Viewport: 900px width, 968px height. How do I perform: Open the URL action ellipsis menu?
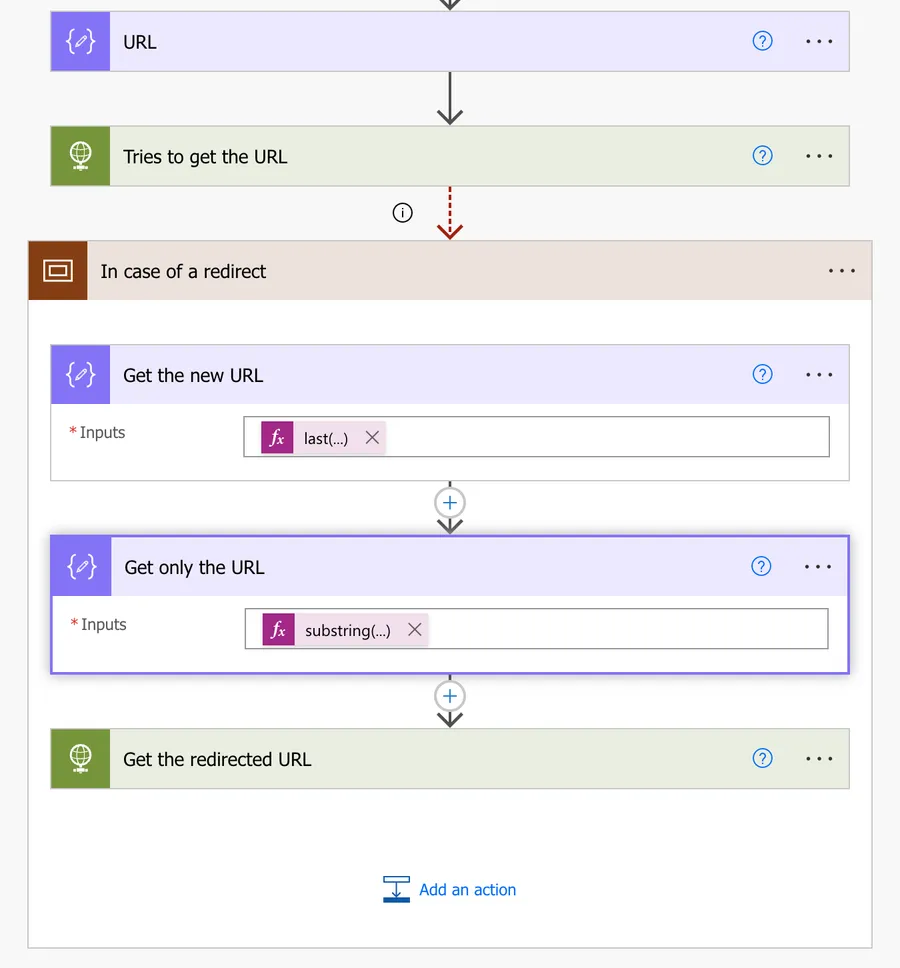819,42
